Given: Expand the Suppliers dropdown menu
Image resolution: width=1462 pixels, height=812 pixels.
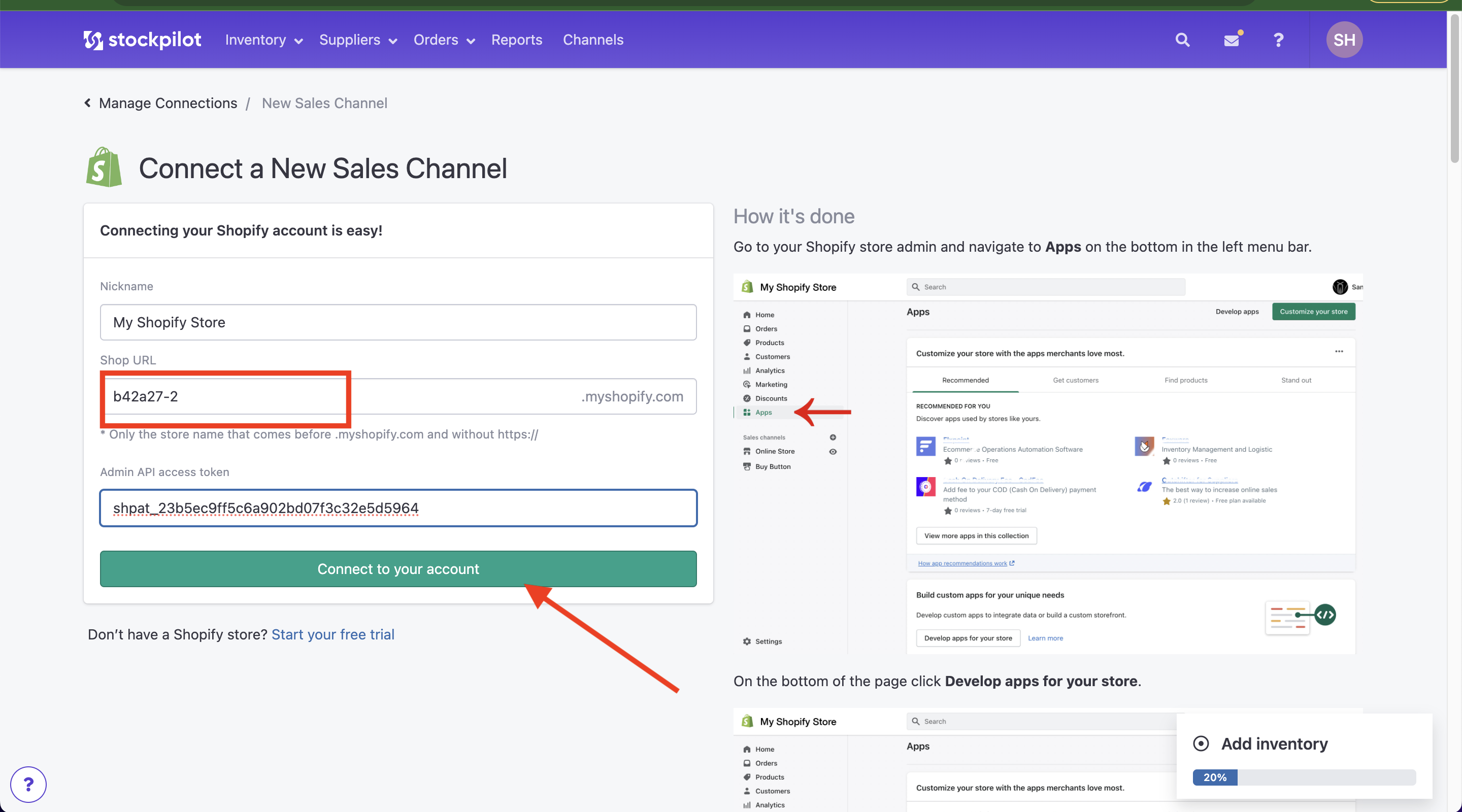Looking at the screenshot, I should 357,40.
